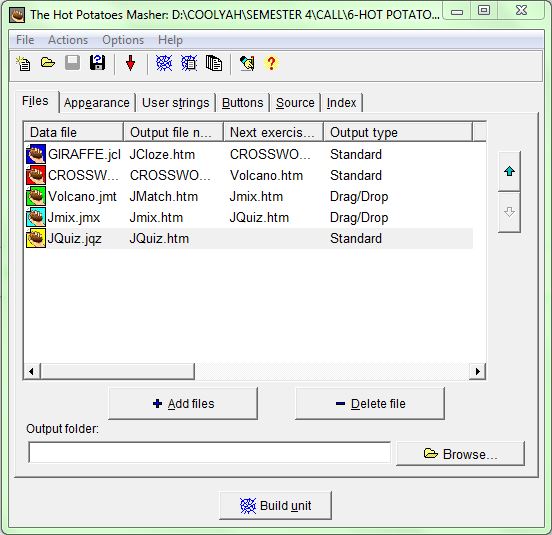Switch to the Index tab

[341, 103]
